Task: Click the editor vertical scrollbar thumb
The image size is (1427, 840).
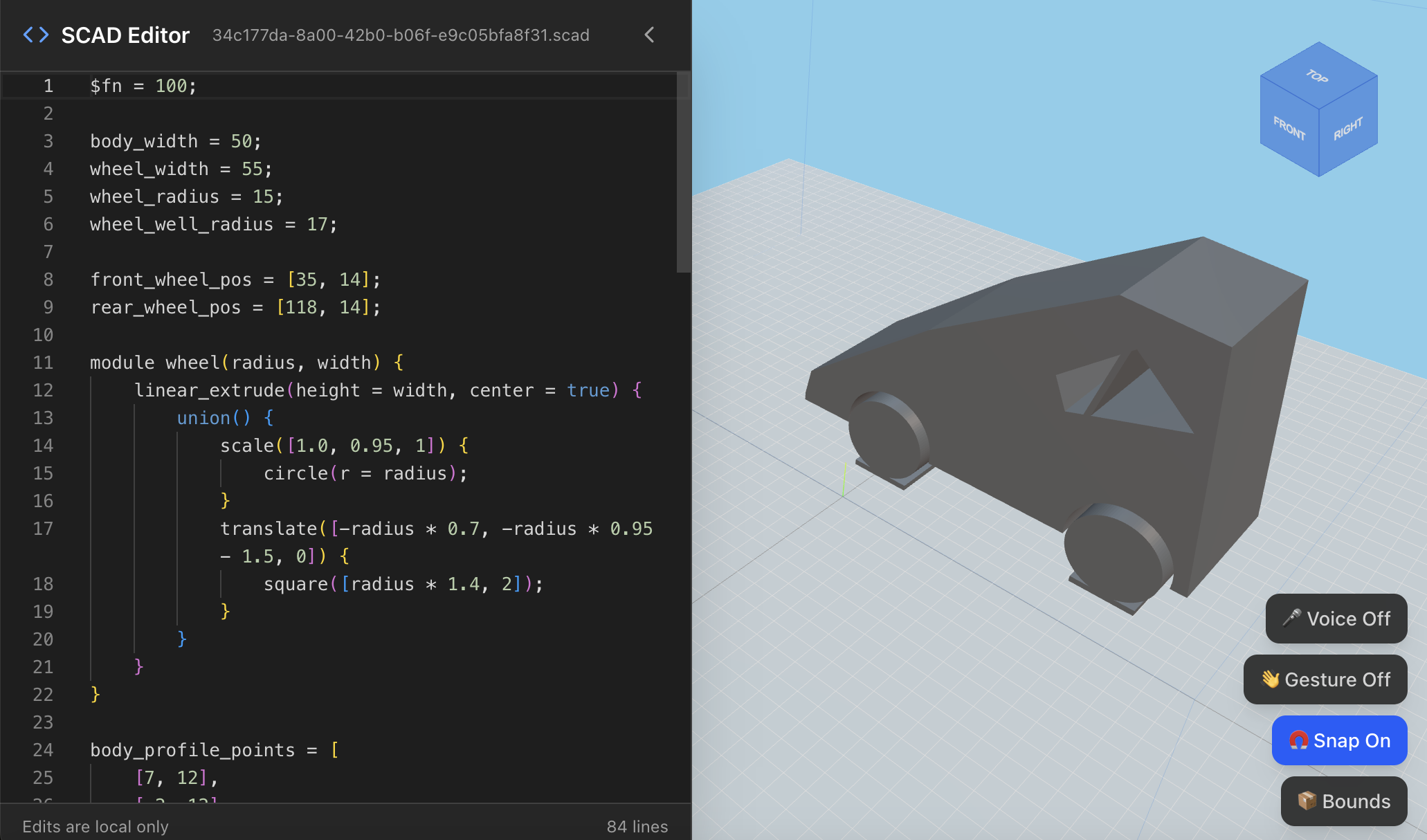Action: tap(683, 173)
